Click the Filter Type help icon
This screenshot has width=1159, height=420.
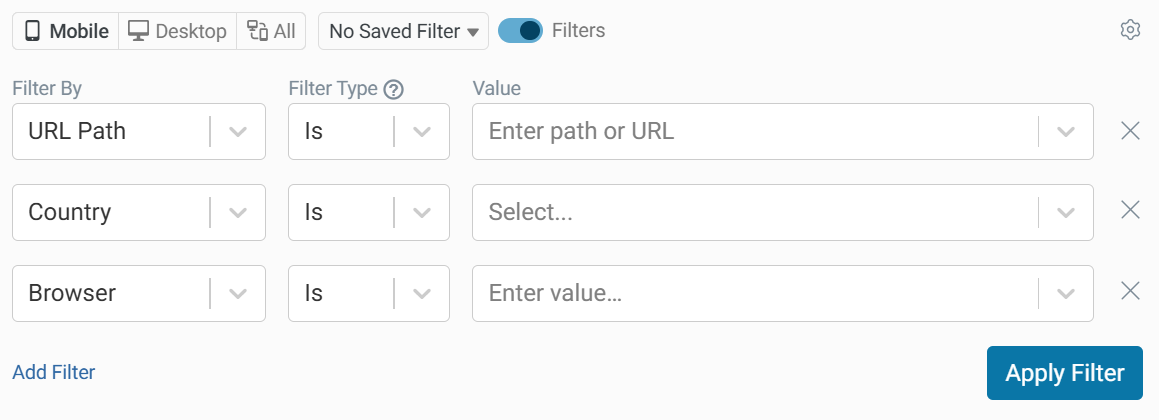click(393, 89)
